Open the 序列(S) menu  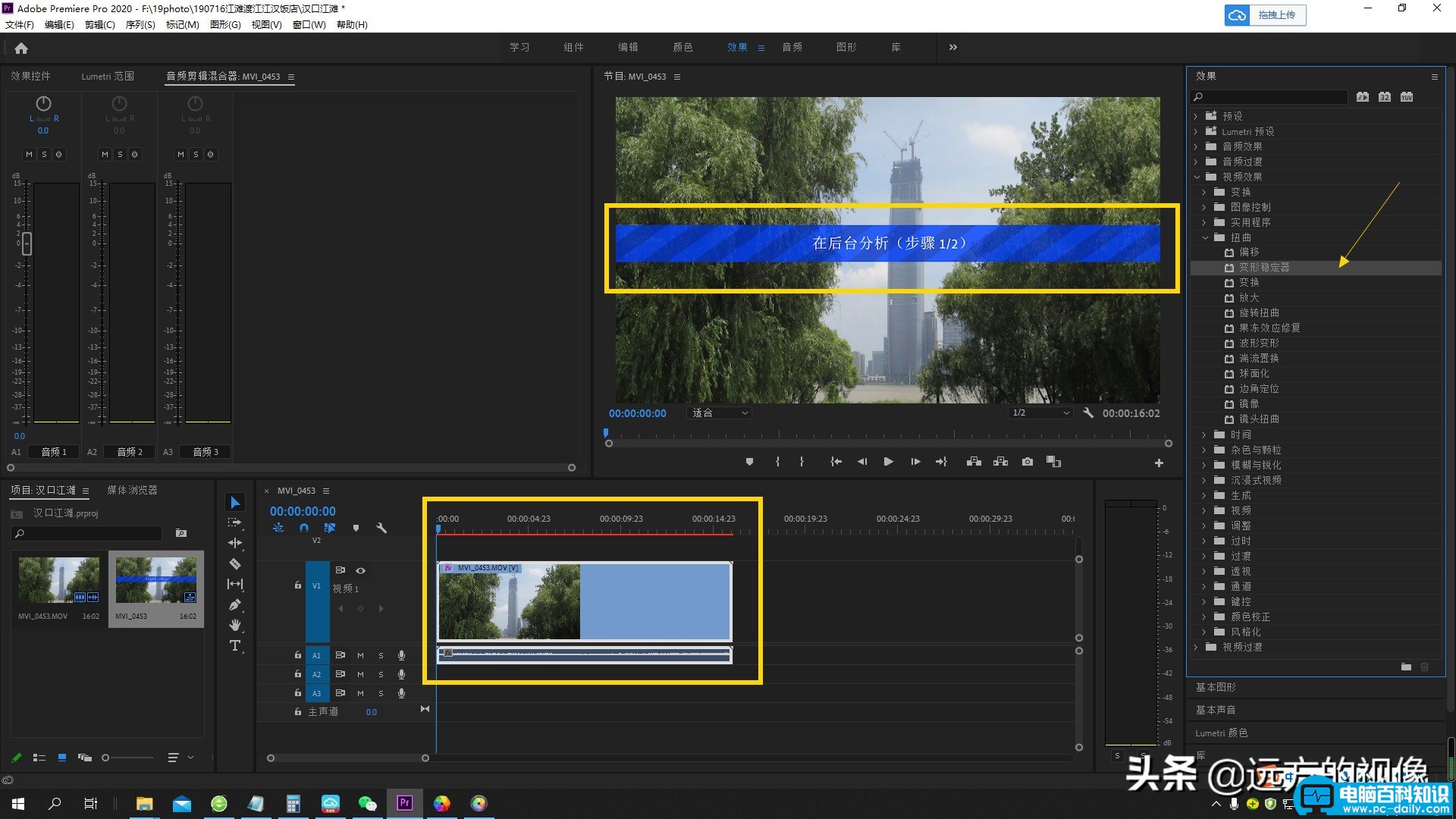click(140, 25)
